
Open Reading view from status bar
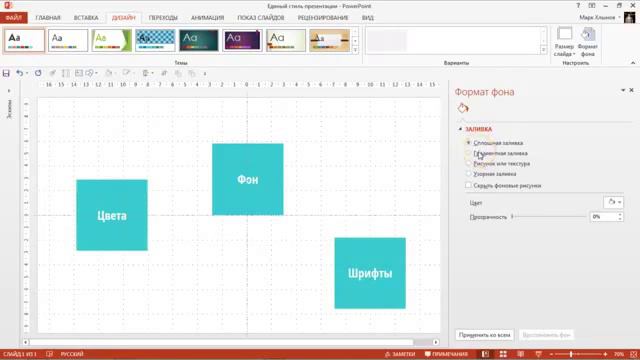(x=521, y=354)
